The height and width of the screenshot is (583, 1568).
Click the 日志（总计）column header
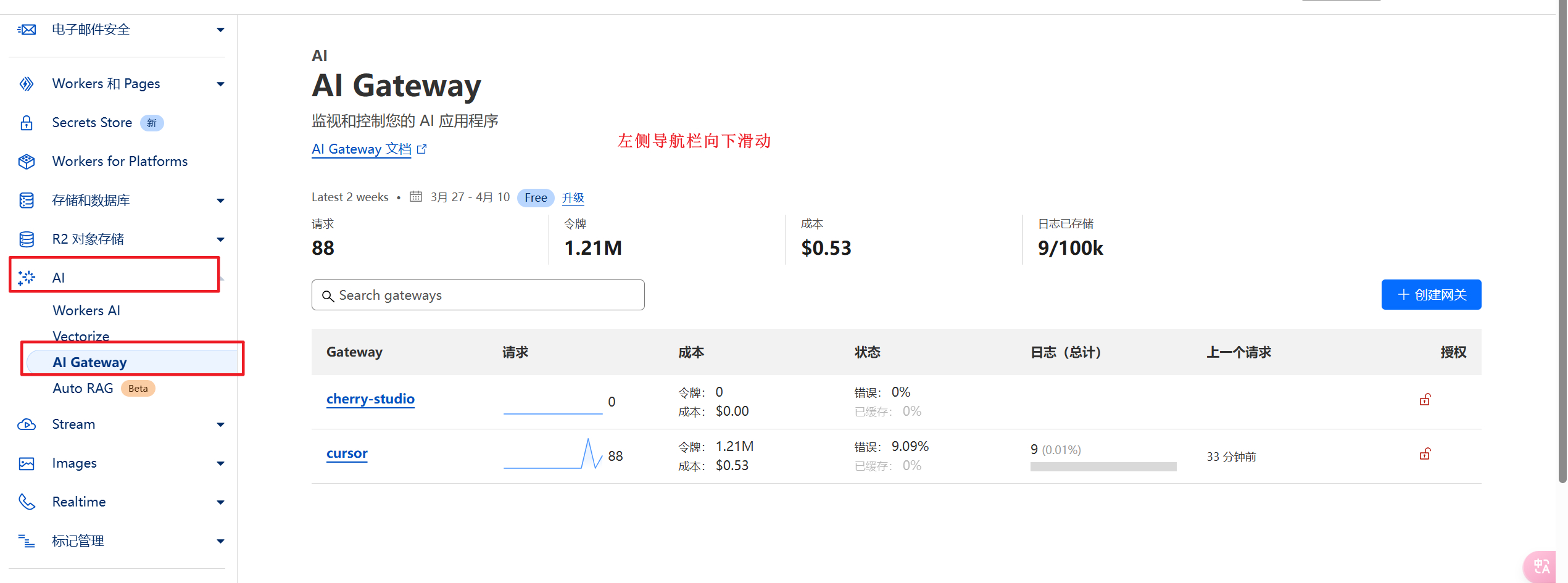(1066, 352)
